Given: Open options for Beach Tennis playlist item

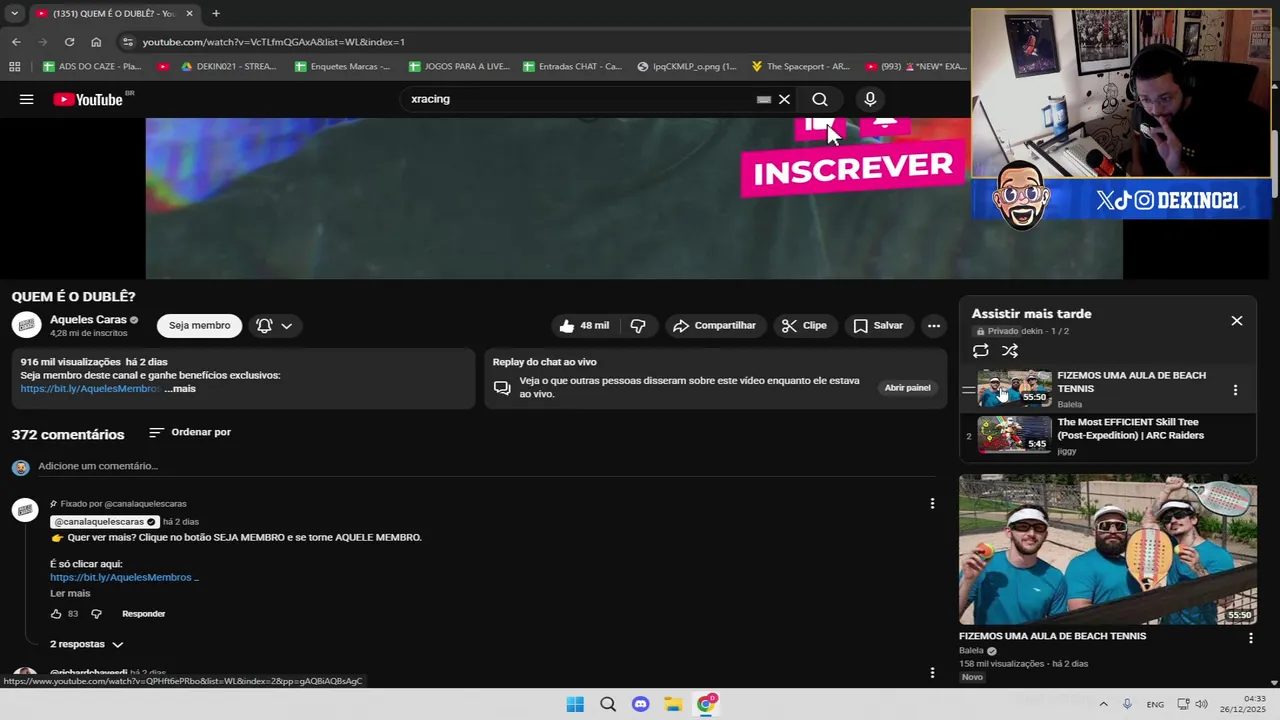Looking at the screenshot, I should [x=1235, y=390].
